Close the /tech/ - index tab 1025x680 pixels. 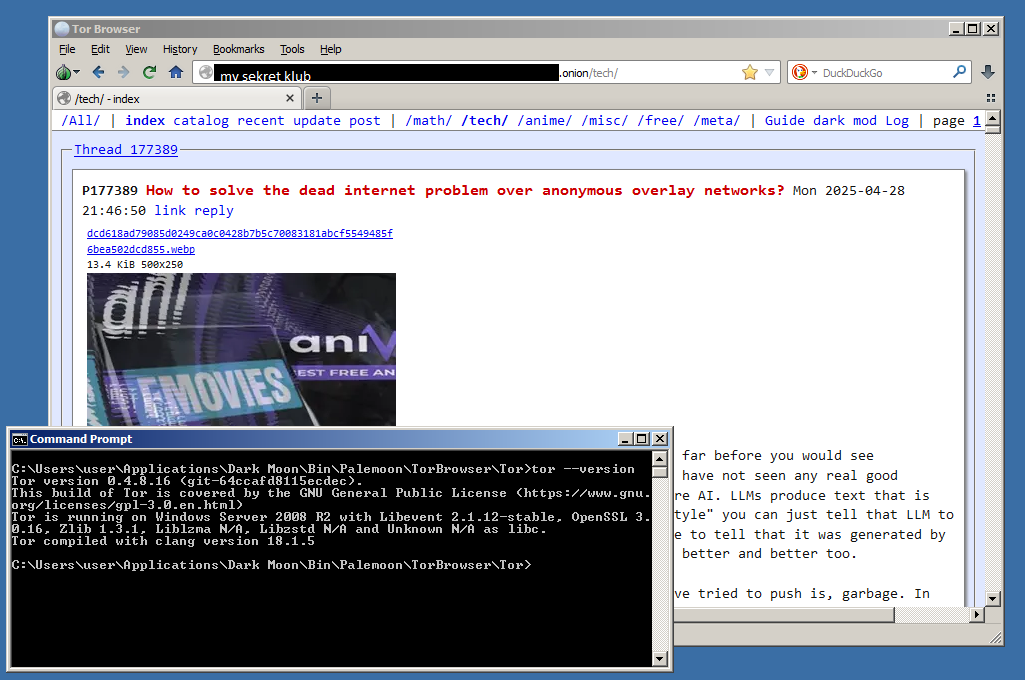pyautogui.click(x=290, y=98)
